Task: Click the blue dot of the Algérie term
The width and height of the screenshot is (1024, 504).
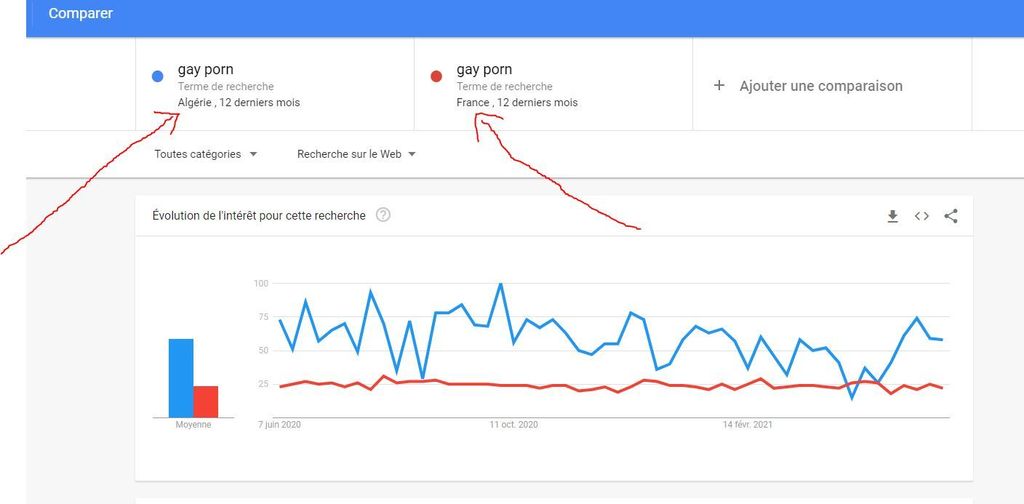Action: tap(158, 76)
